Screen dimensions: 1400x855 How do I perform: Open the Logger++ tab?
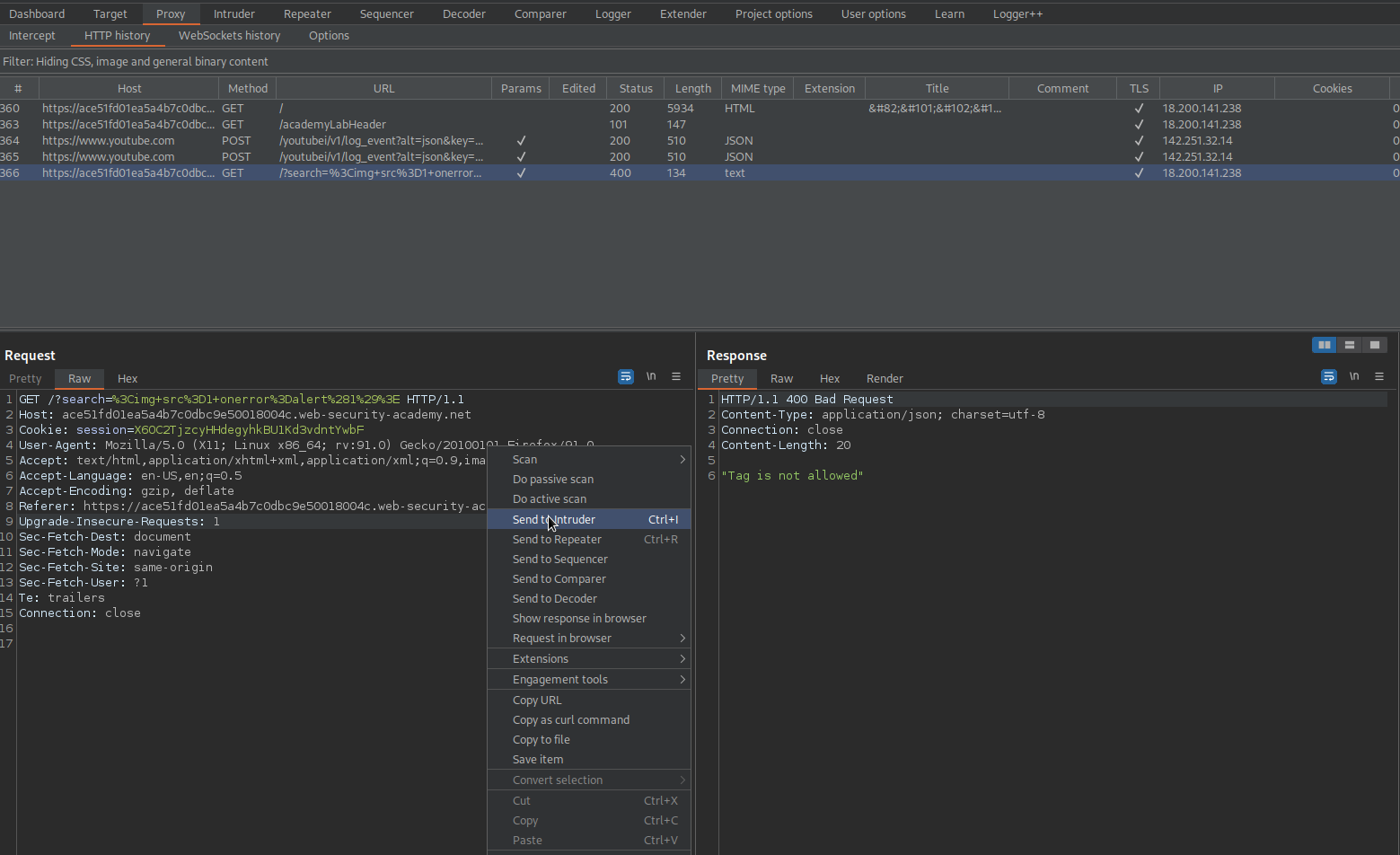[1017, 13]
